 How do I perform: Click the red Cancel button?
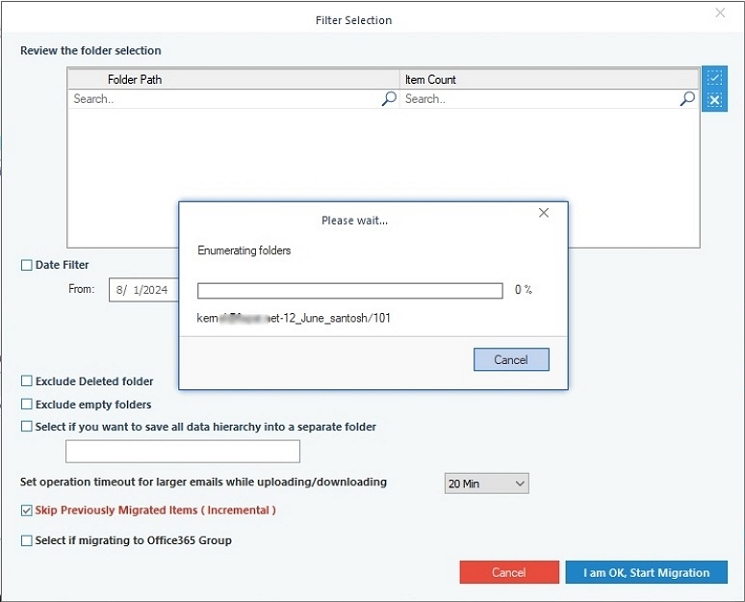click(x=509, y=573)
